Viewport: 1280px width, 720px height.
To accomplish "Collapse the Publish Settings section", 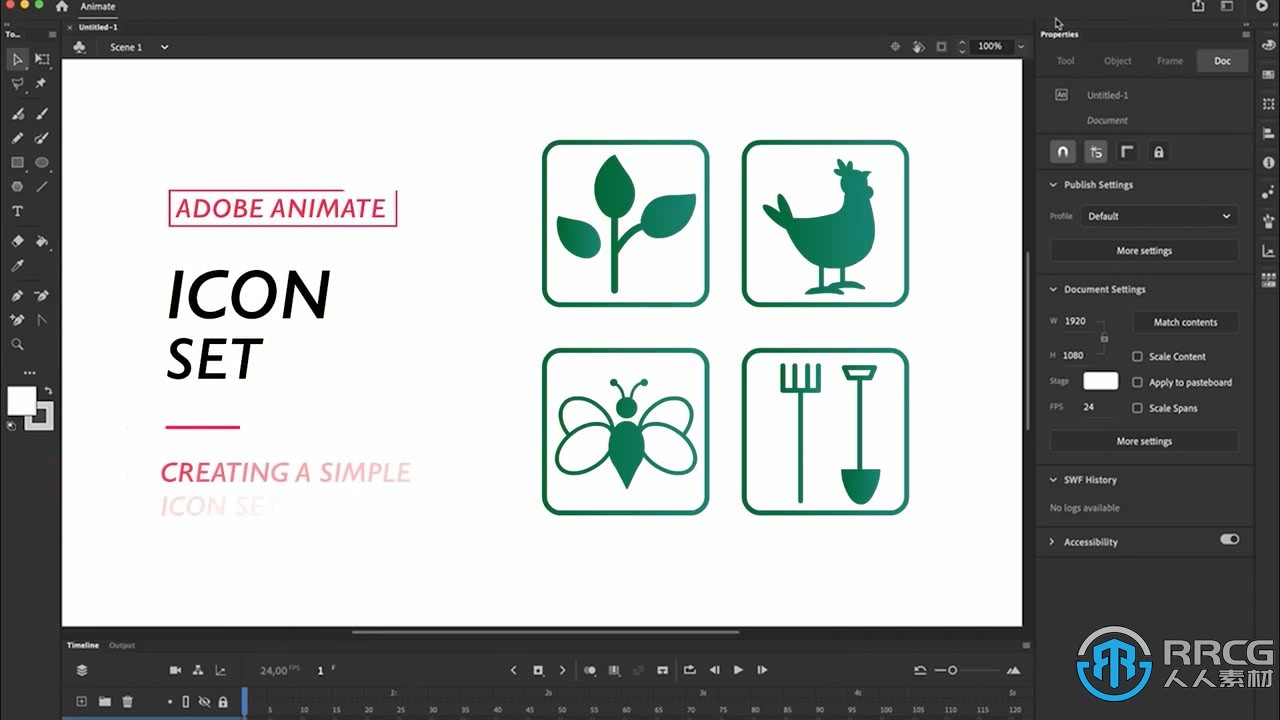I will pos(1053,185).
